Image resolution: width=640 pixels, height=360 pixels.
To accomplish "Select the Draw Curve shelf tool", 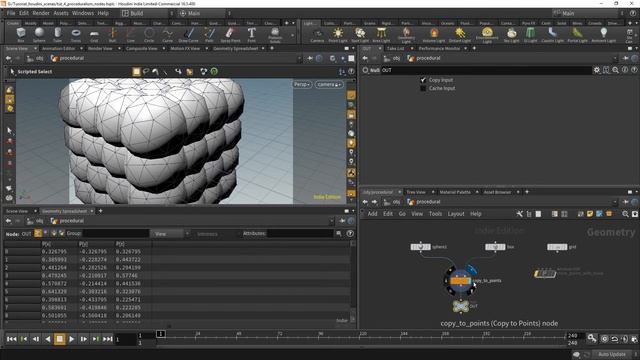I will point(189,35).
